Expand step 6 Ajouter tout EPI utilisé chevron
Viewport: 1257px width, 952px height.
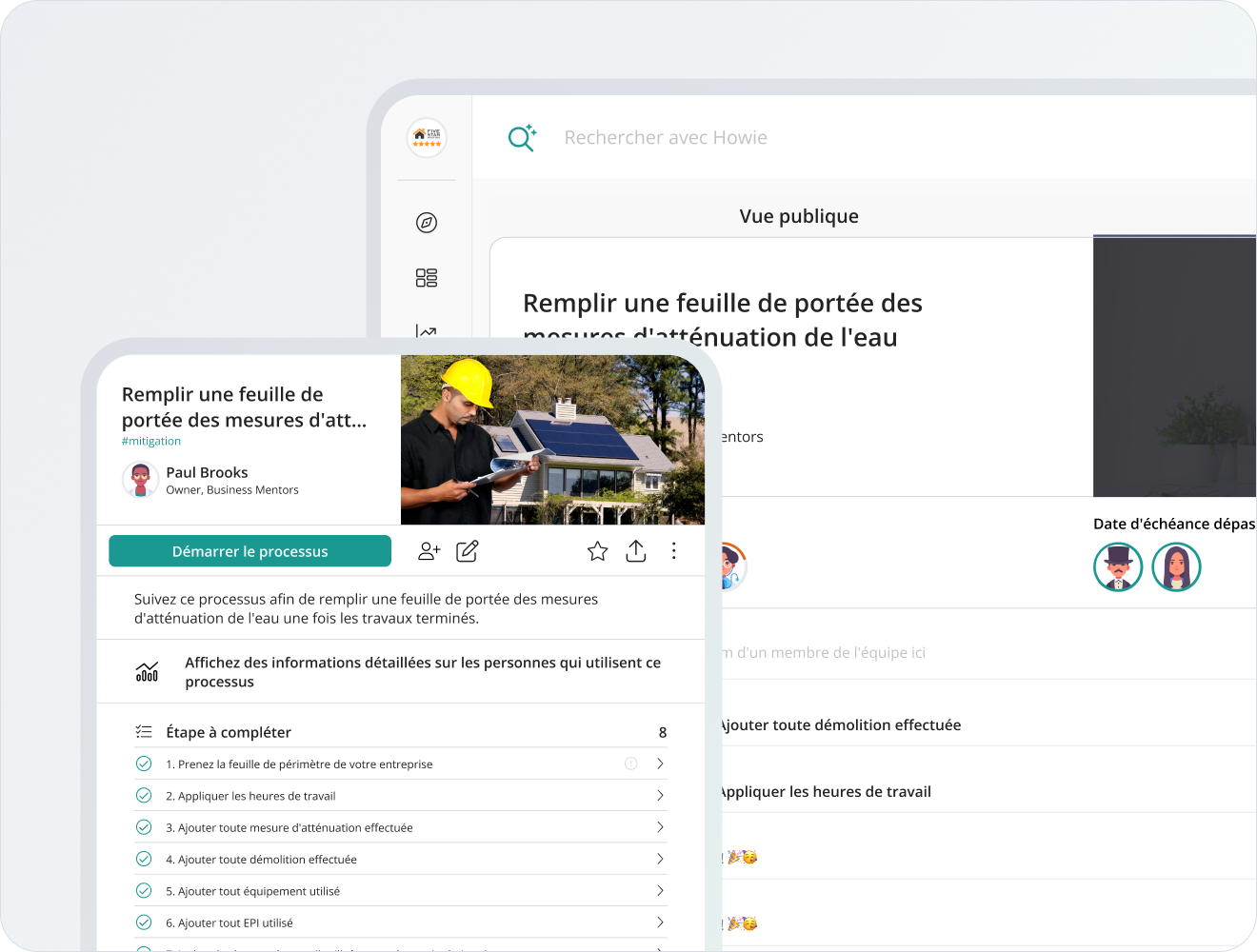(660, 922)
